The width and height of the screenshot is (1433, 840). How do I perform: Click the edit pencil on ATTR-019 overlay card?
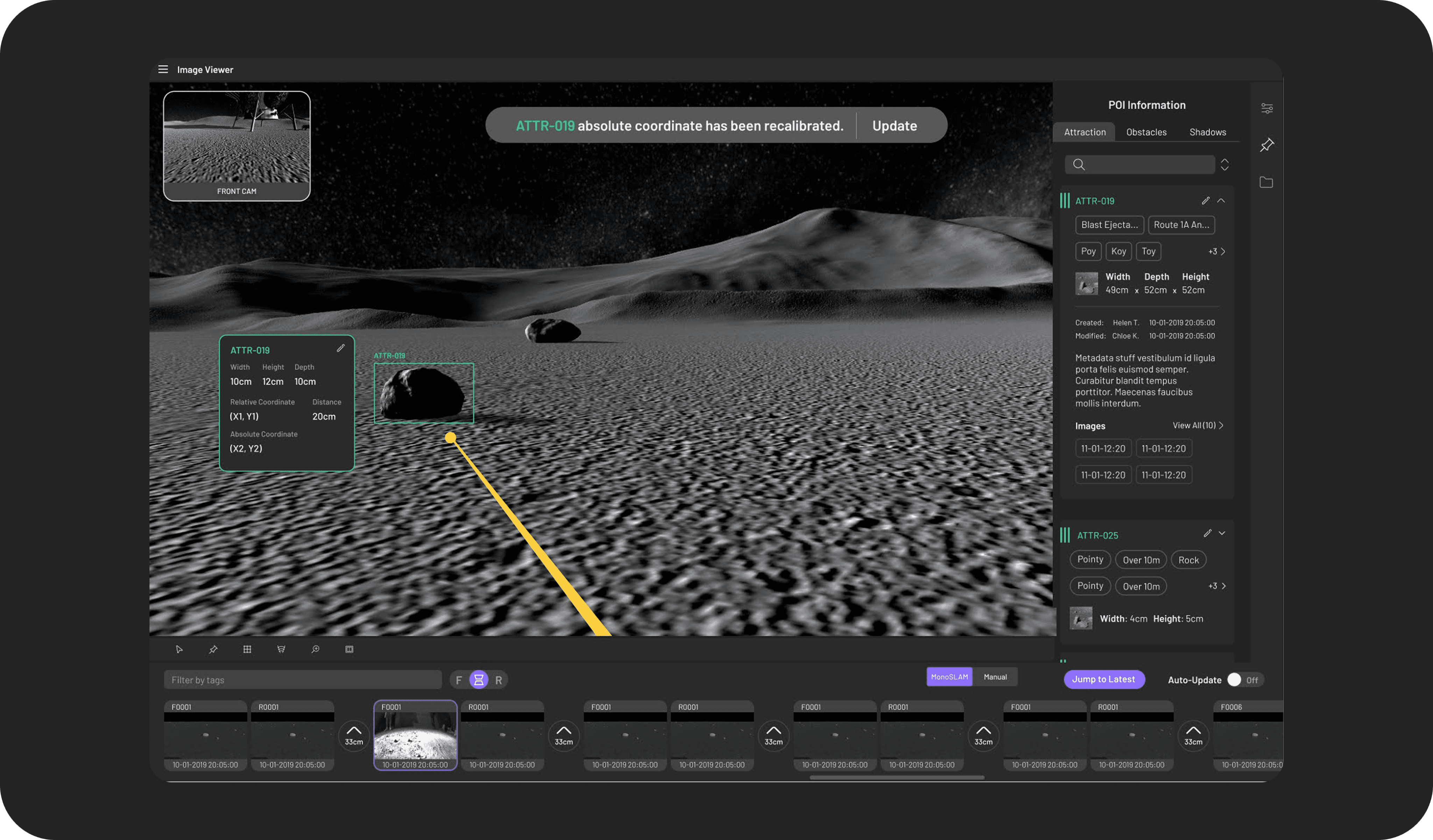(341, 348)
